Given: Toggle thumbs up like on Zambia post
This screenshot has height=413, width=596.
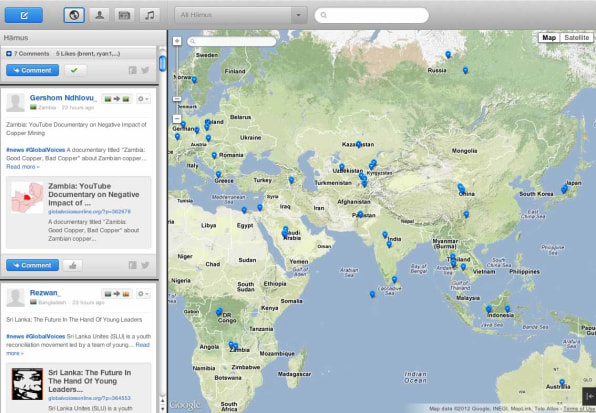Looking at the screenshot, I should coord(72,266).
